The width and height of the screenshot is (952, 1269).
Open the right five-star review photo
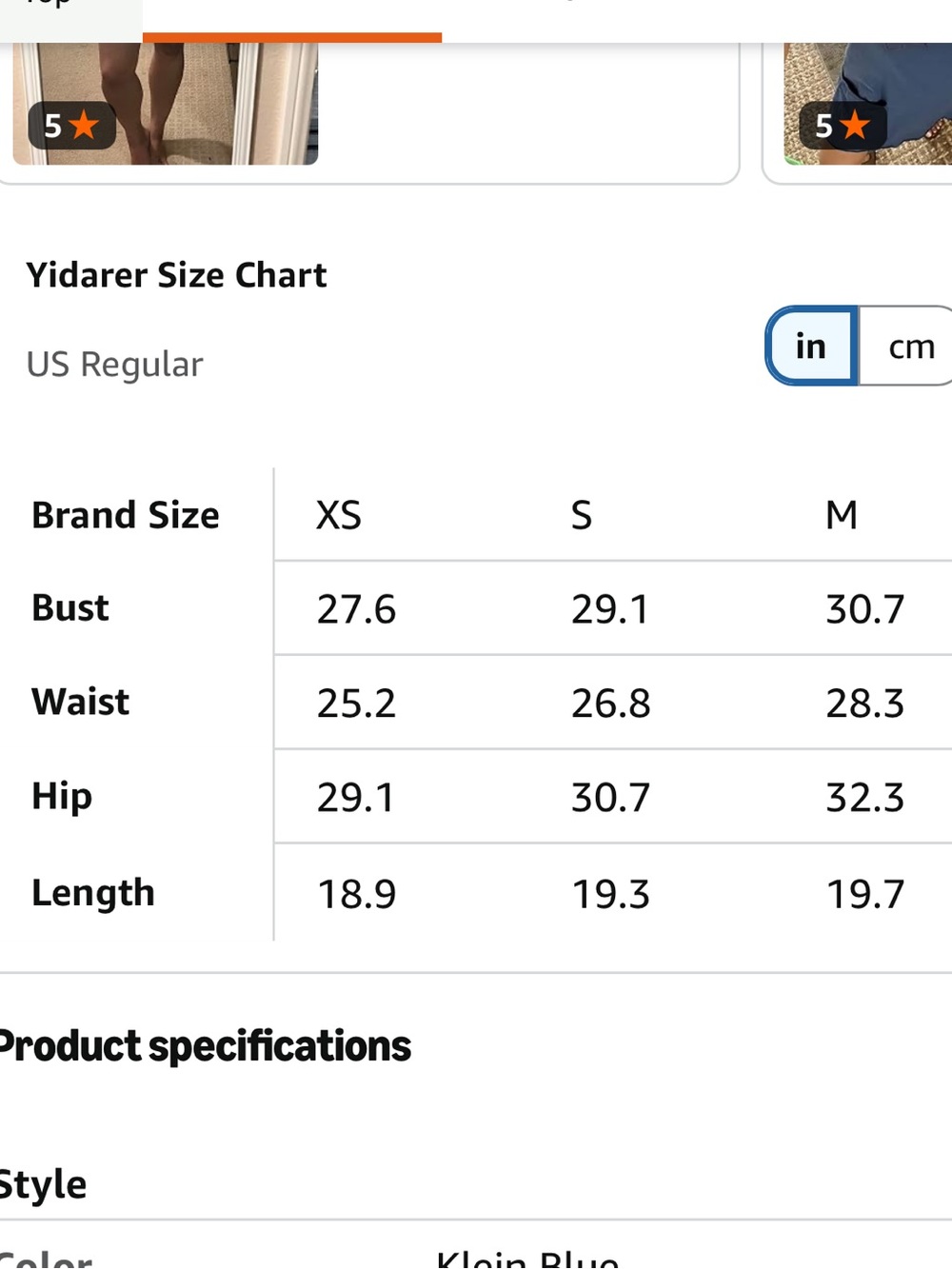tap(867, 103)
